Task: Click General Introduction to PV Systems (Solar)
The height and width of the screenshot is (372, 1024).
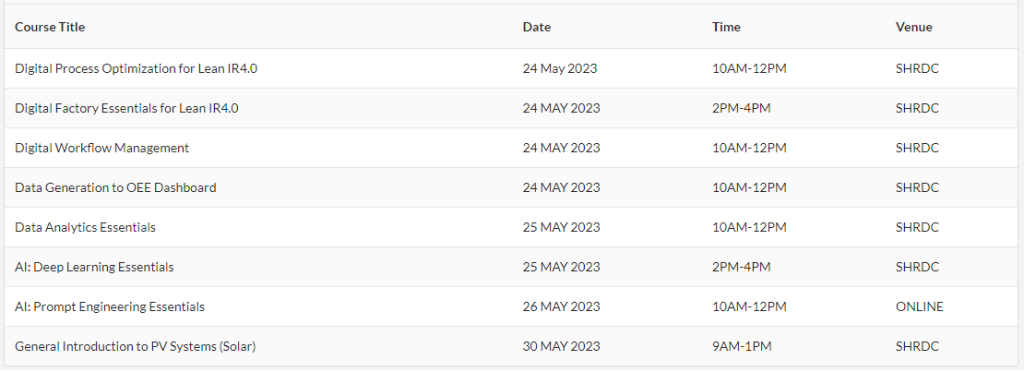Action: coord(135,347)
